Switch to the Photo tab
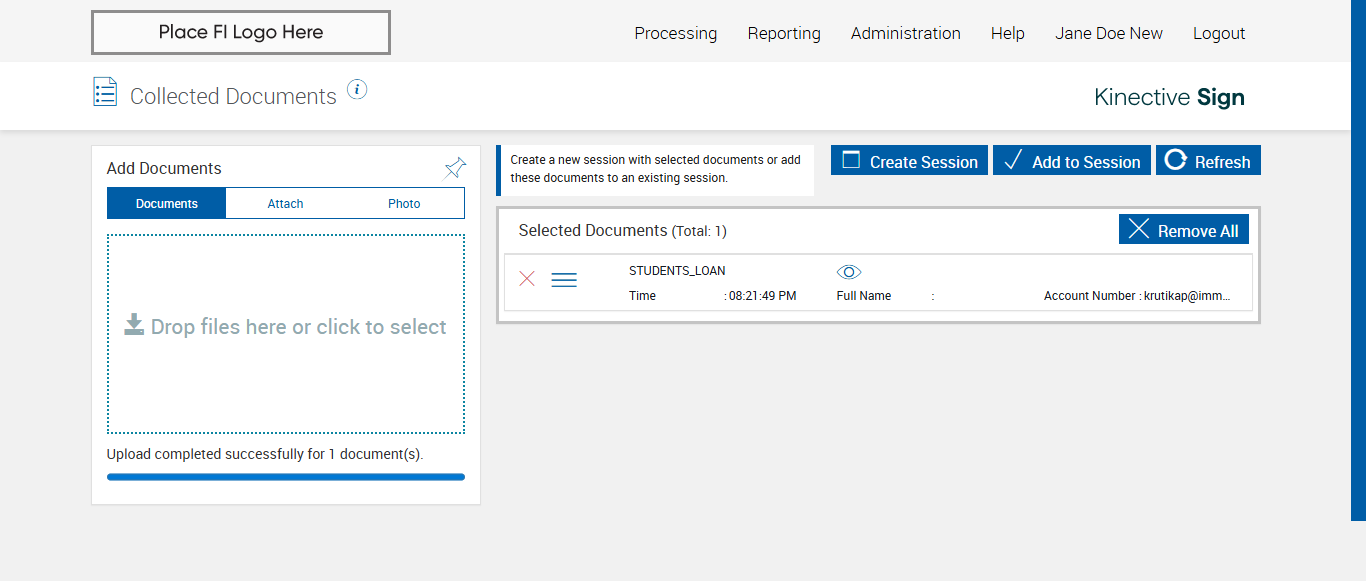The height and width of the screenshot is (581, 1366). 404,203
